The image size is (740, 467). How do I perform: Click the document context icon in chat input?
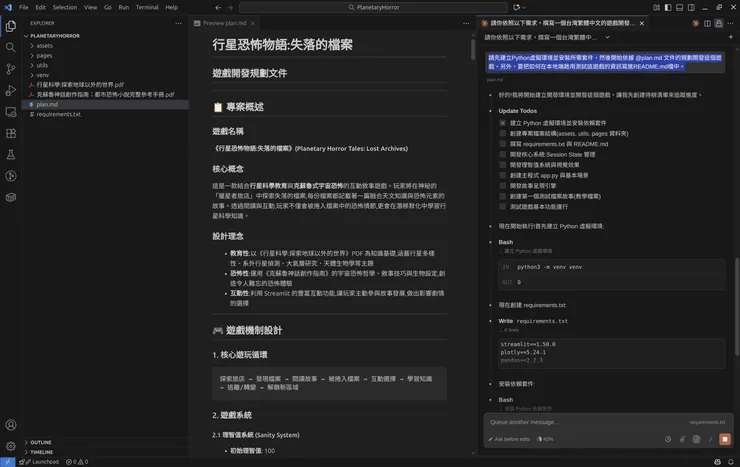click(x=696, y=439)
